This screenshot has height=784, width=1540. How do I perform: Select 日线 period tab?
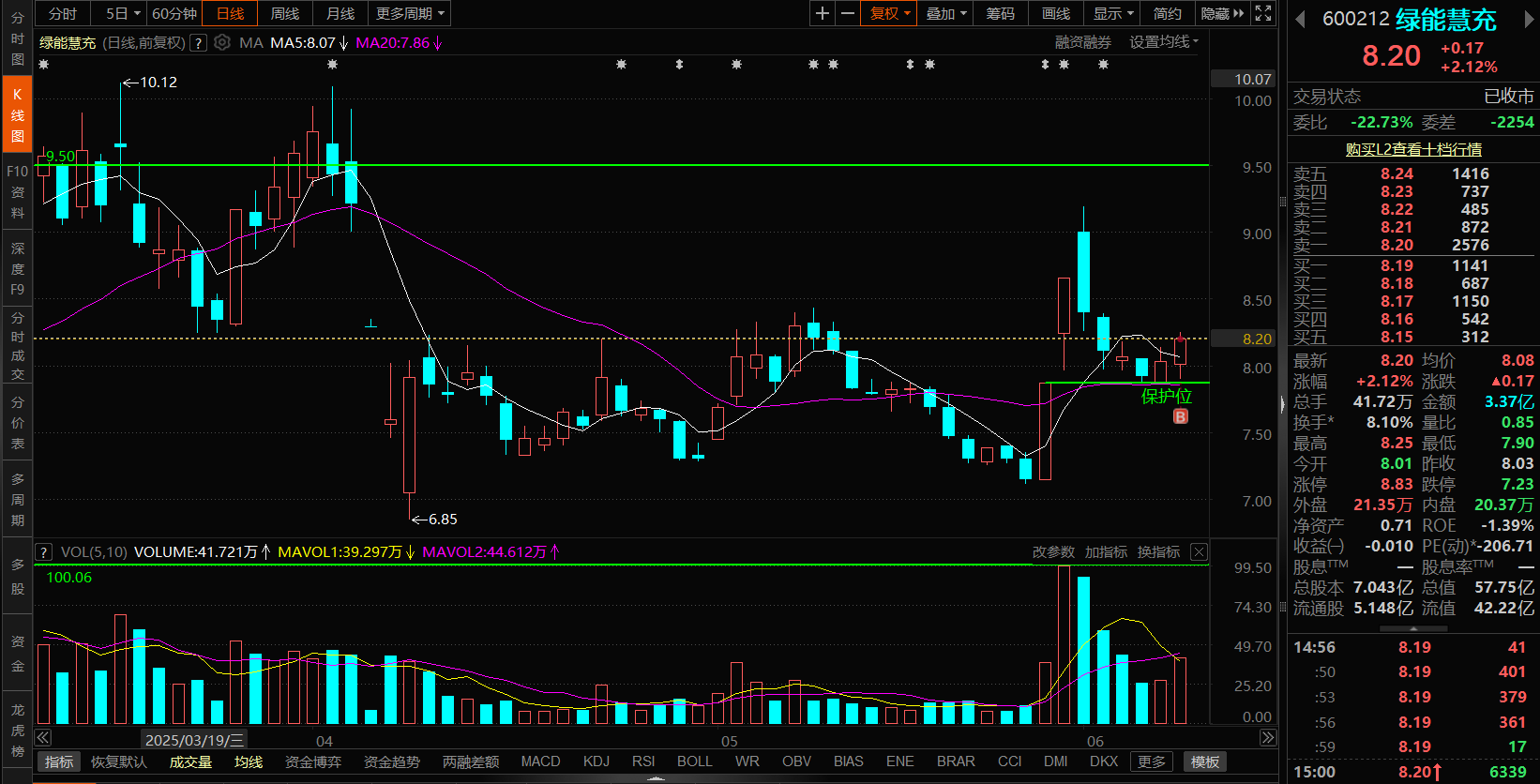230,13
